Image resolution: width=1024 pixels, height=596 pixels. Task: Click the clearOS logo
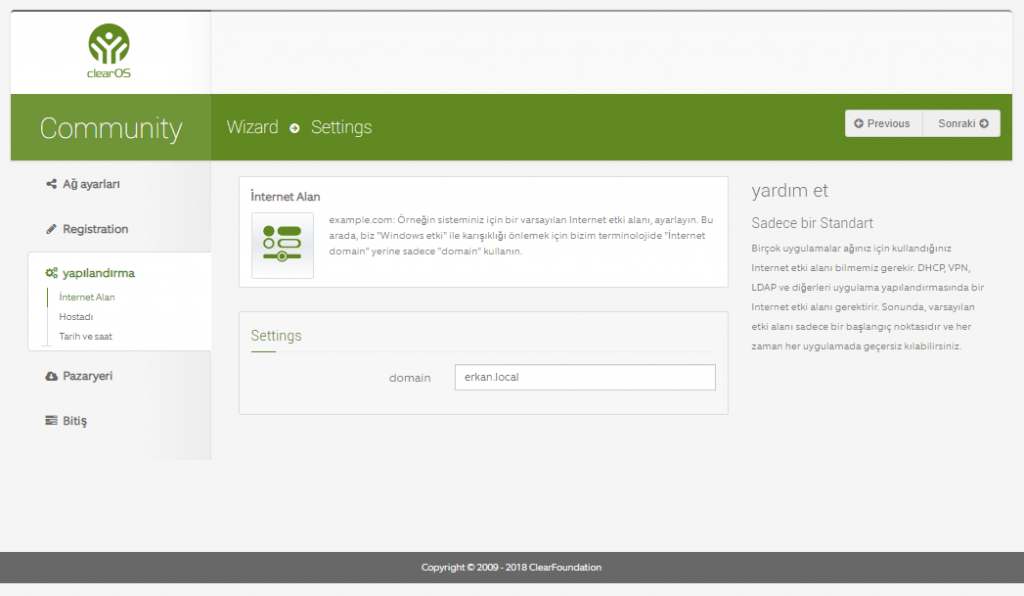[109, 51]
